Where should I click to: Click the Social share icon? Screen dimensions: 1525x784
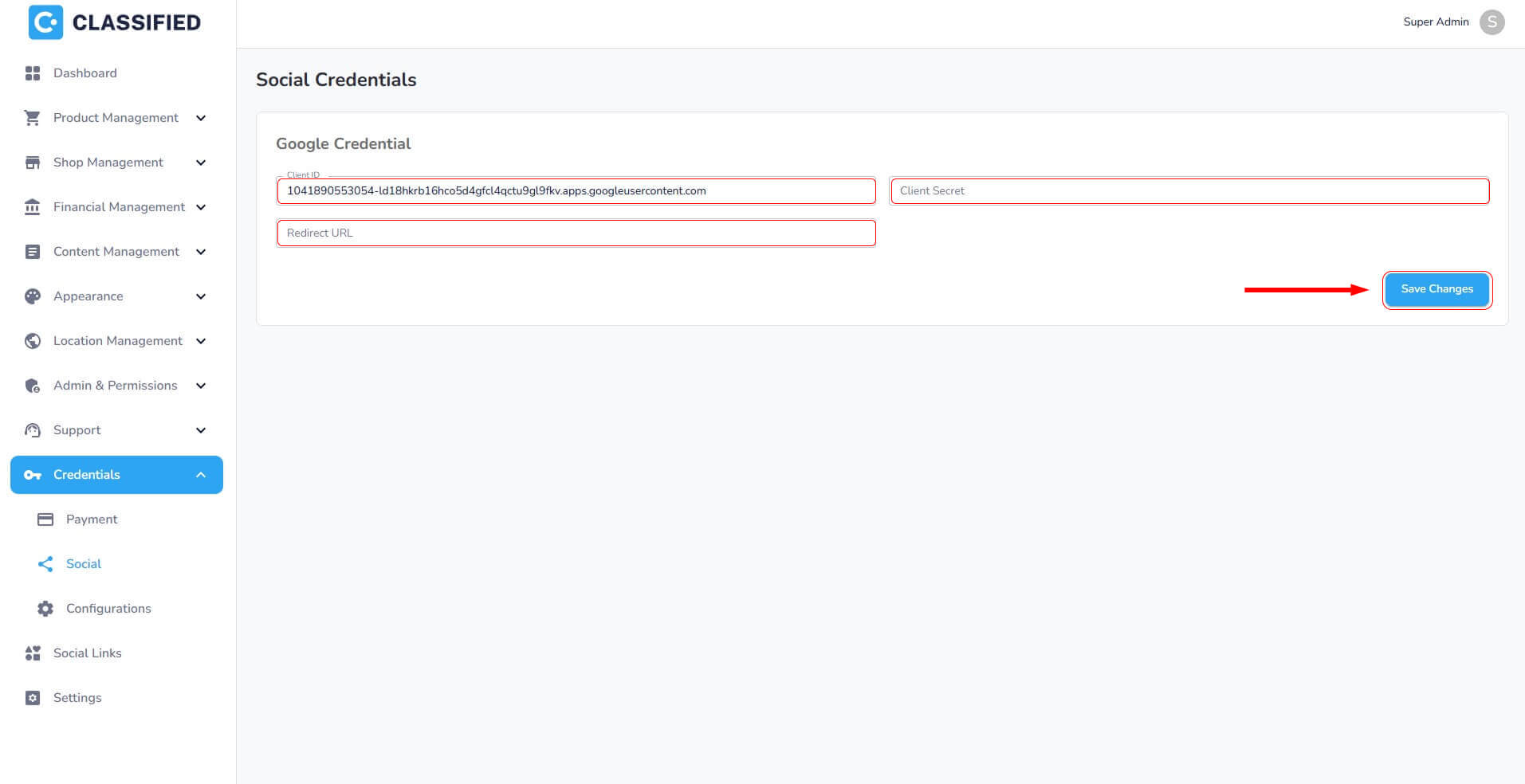[45, 564]
